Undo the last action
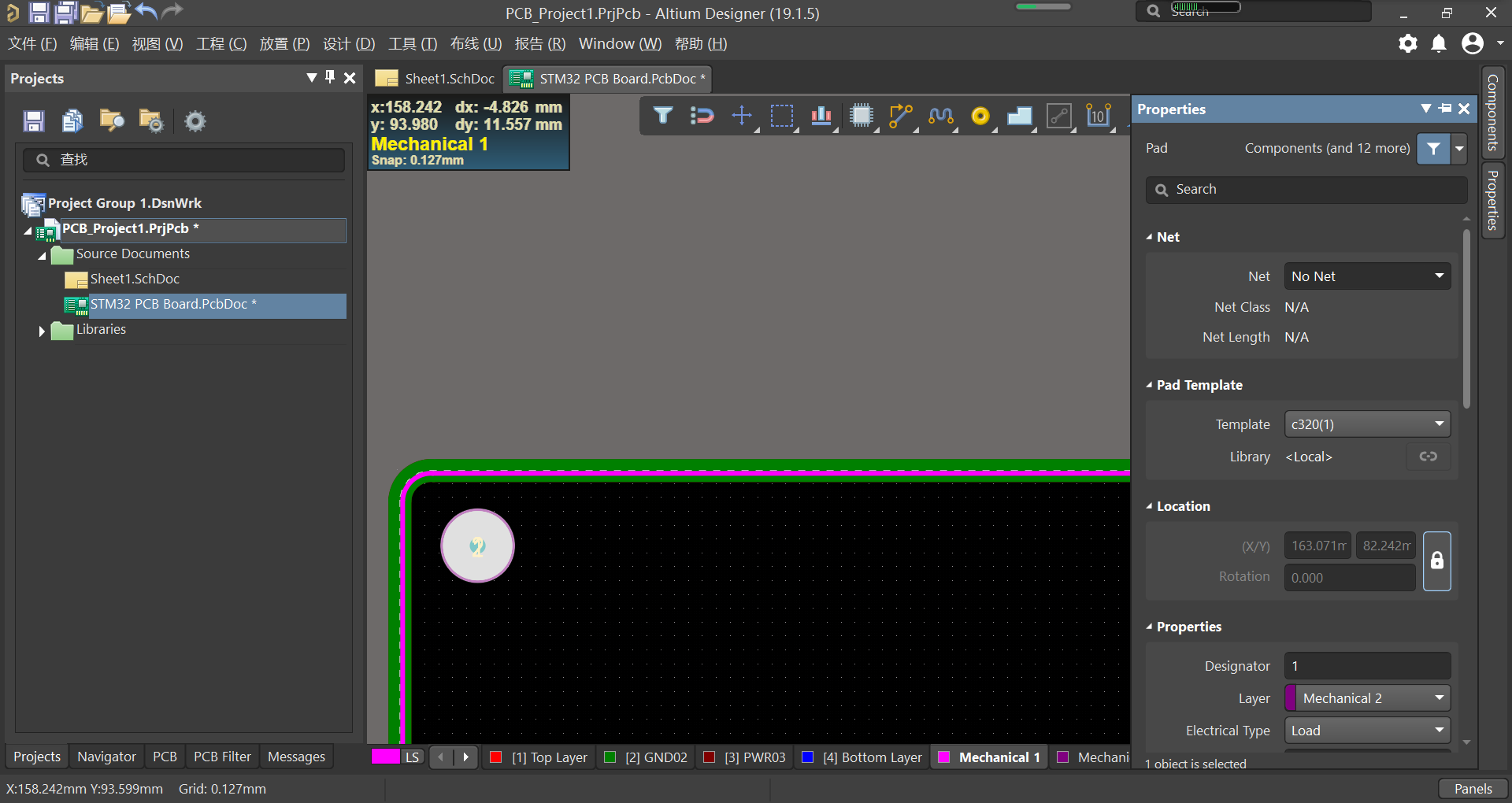The width and height of the screenshot is (1512, 803). [146, 11]
